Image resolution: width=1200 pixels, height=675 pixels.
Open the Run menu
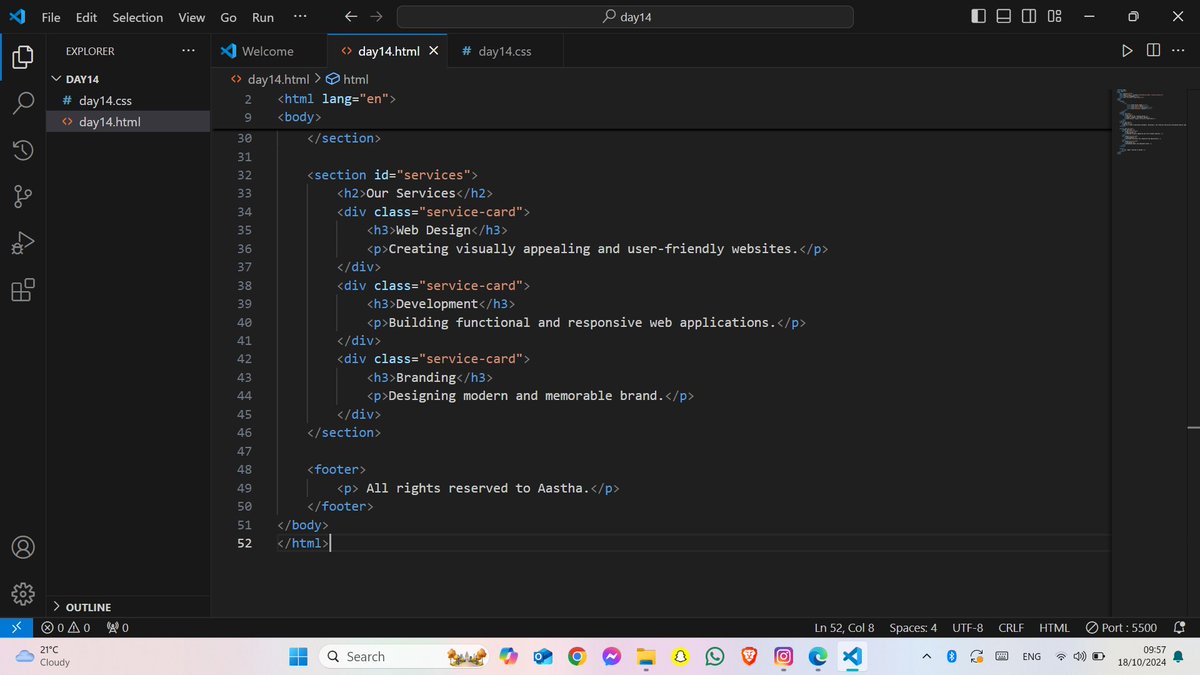click(263, 17)
